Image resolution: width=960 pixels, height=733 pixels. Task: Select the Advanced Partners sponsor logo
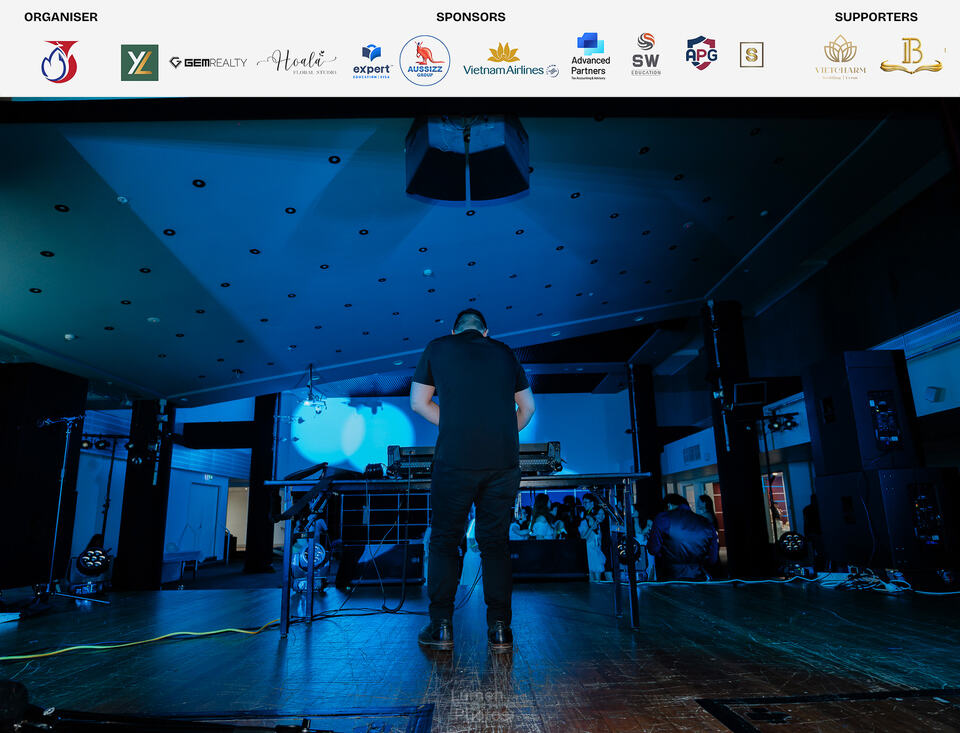(590, 56)
